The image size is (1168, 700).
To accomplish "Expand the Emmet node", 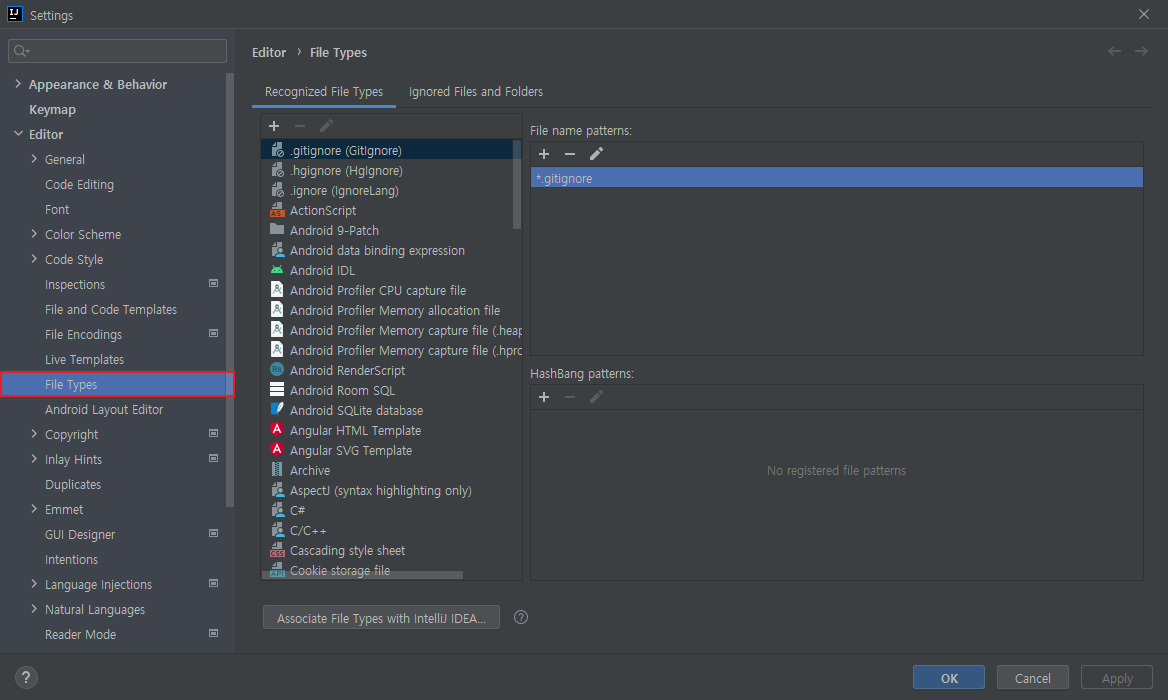I will pyautogui.click(x=34, y=509).
